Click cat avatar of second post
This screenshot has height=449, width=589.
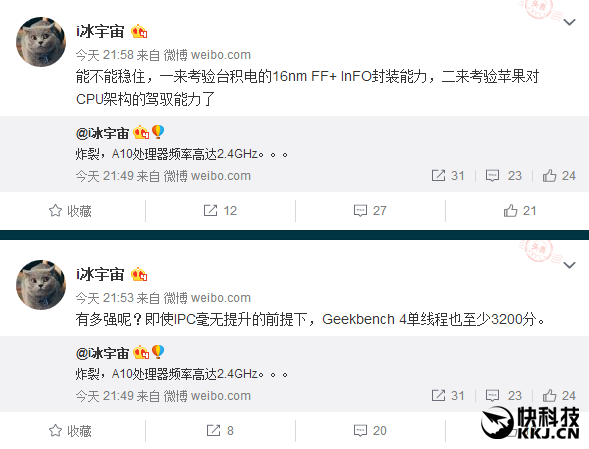pyautogui.click(x=41, y=284)
